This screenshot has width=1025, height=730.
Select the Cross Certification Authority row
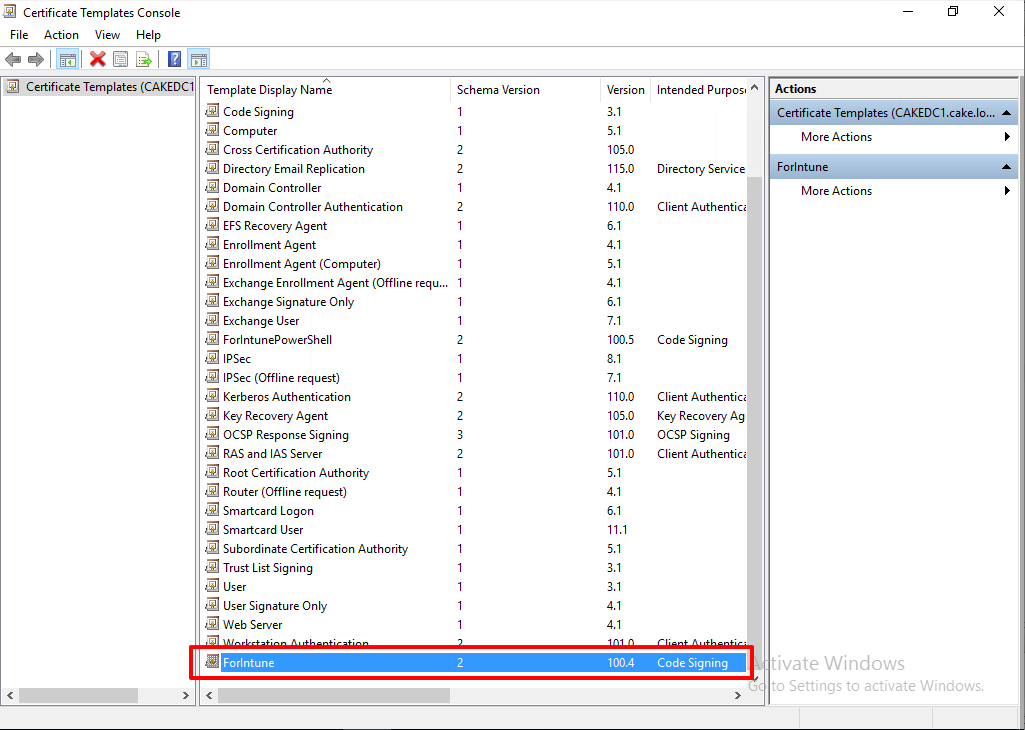(475, 150)
